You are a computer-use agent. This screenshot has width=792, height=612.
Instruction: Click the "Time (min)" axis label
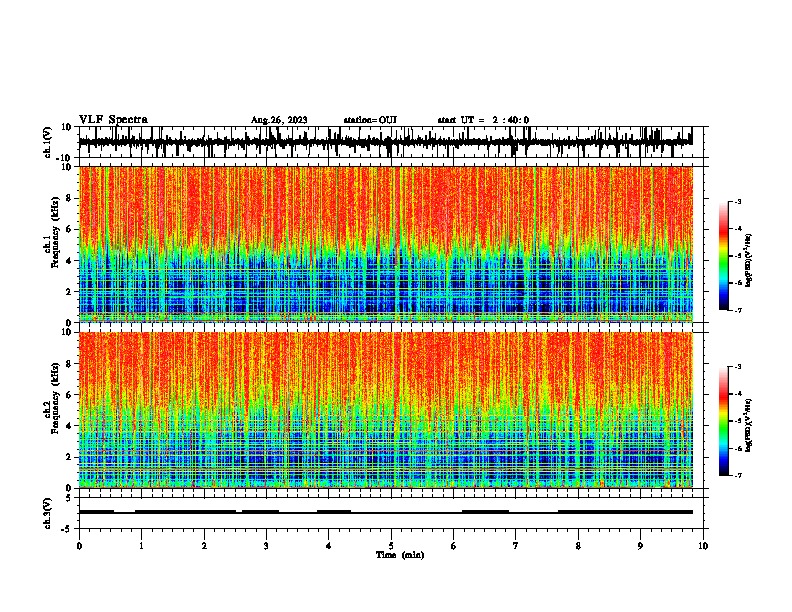coord(400,555)
